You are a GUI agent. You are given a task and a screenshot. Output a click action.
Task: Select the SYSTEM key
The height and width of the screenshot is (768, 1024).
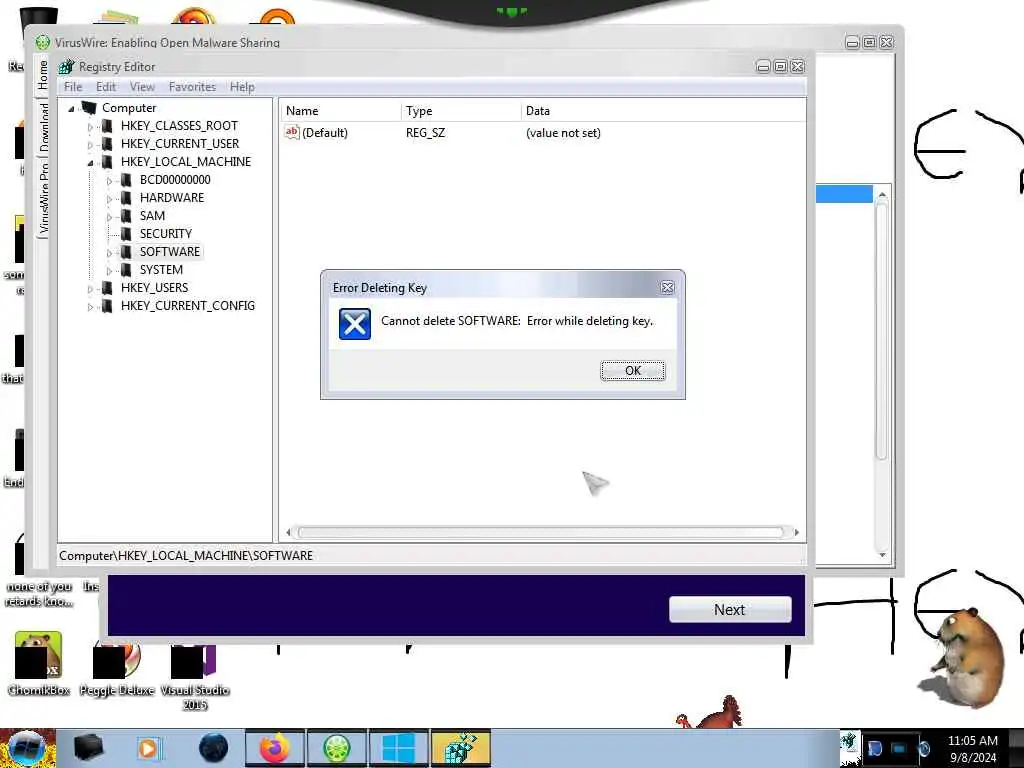[161, 270]
